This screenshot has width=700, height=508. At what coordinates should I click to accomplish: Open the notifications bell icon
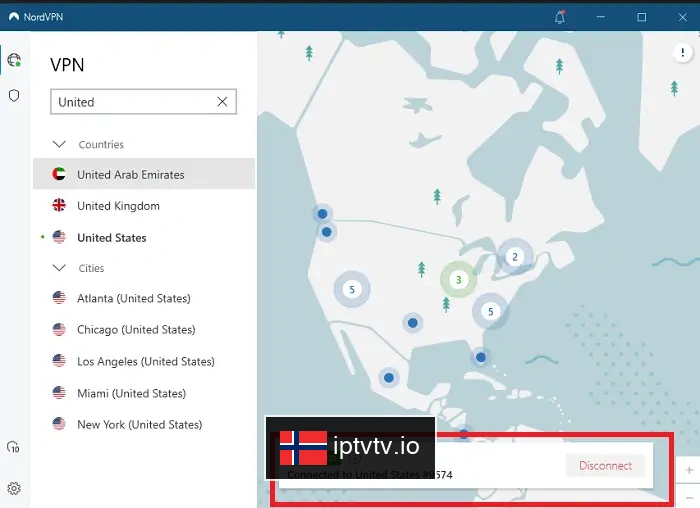(x=560, y=17)
